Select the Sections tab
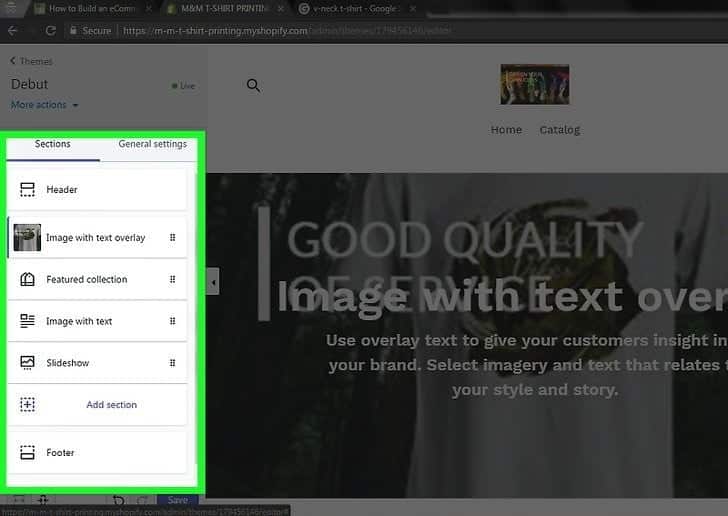 point(53,144)
